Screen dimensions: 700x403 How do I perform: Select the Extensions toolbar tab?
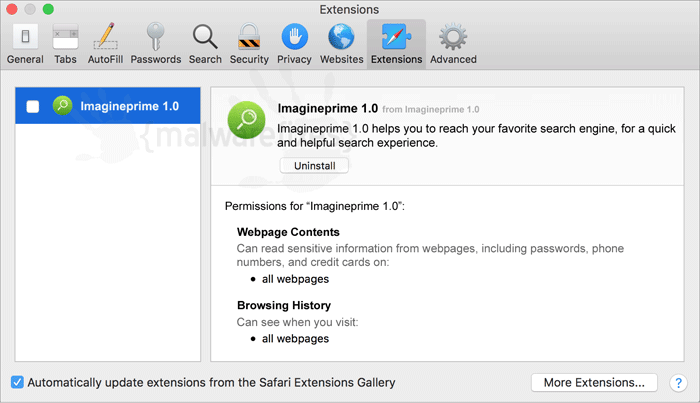point(396,44)
